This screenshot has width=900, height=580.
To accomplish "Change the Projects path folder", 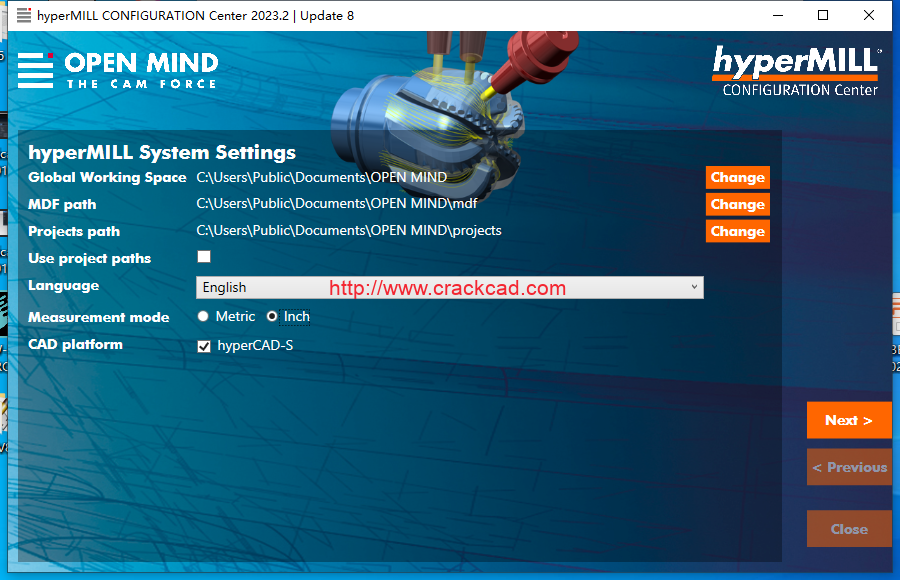I will 738,231.
